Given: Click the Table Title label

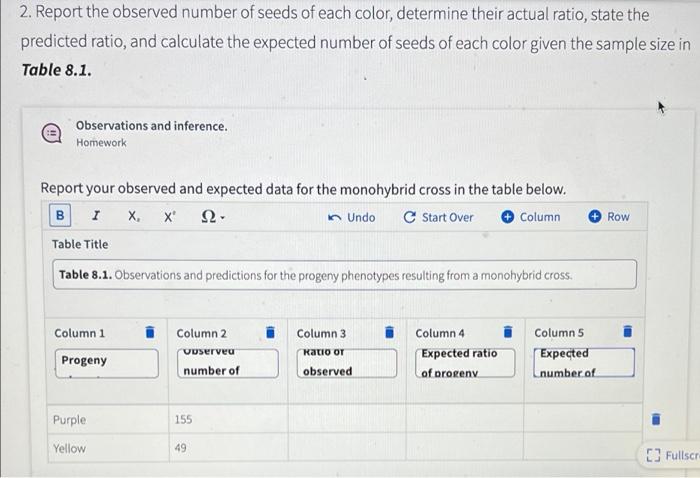Looking at the screenshot, I should (80, 244).
